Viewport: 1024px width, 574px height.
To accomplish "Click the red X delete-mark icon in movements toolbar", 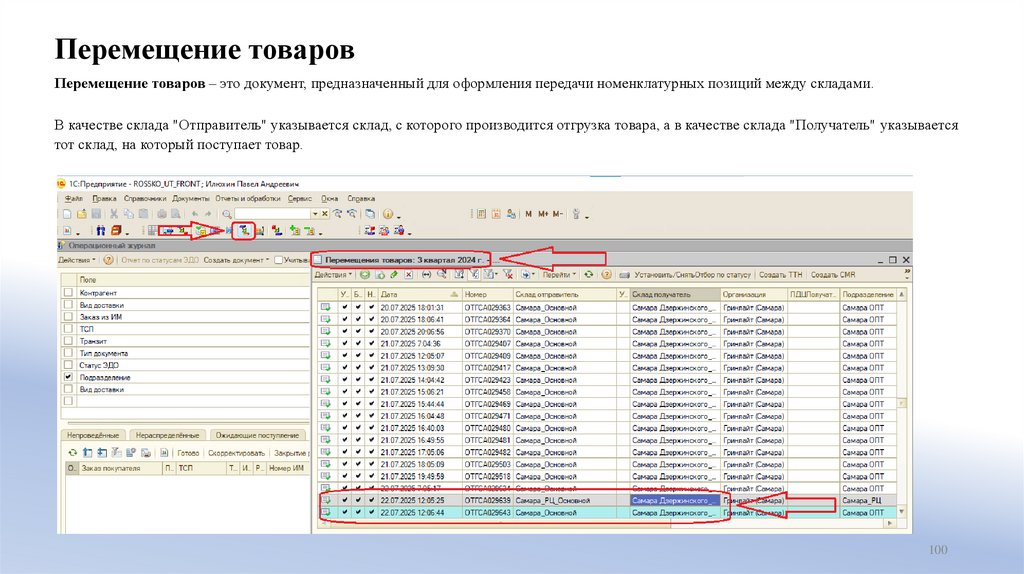I will 409,275.
